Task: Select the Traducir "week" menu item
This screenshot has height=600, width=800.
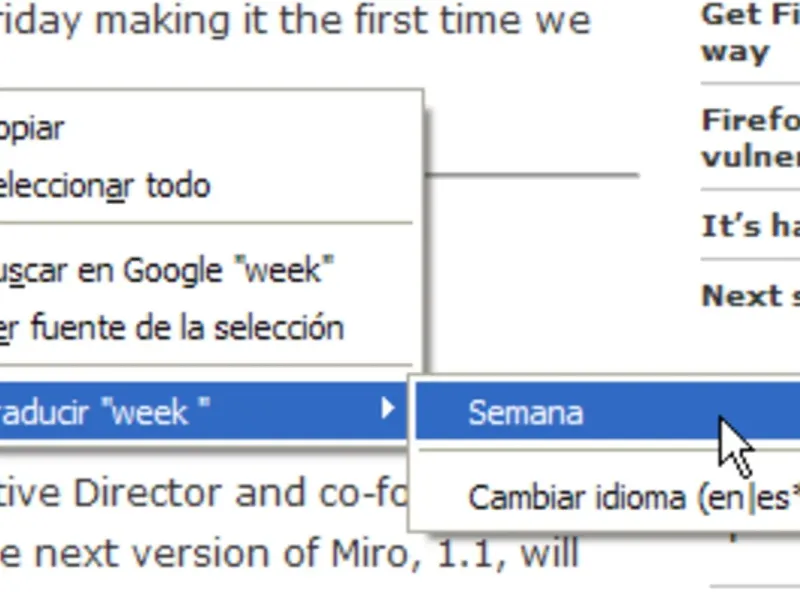Action: (x=105, y=412)
